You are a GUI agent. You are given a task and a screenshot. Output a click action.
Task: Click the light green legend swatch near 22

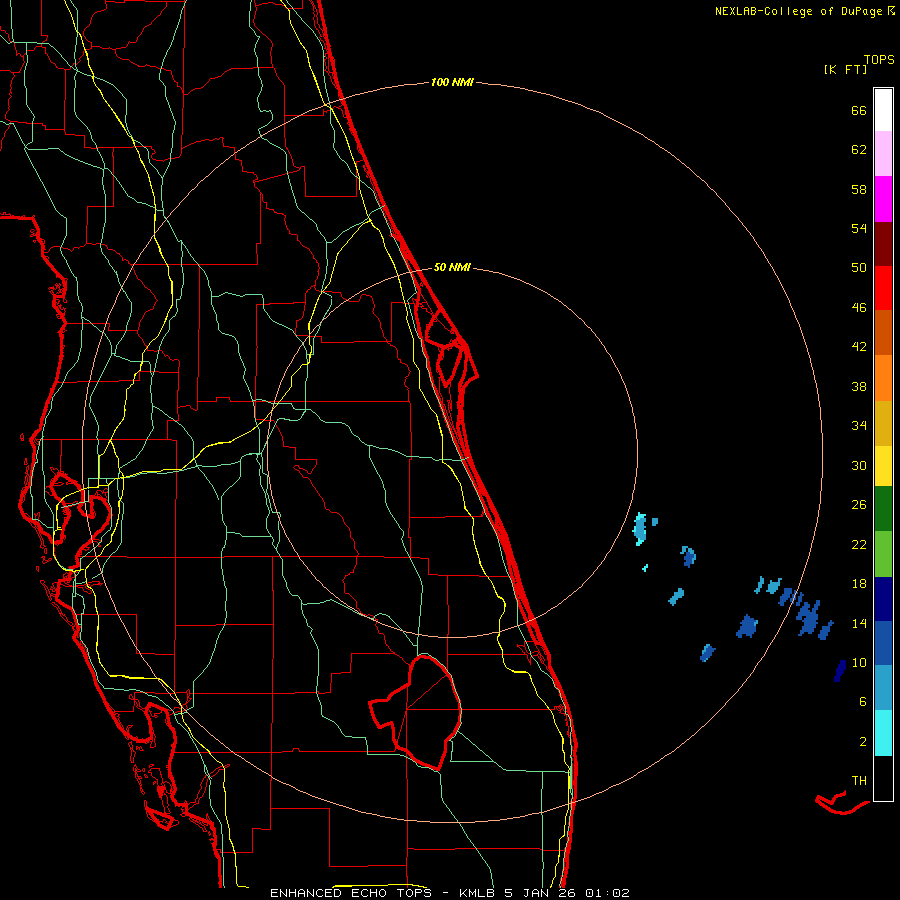coord(883,554)
